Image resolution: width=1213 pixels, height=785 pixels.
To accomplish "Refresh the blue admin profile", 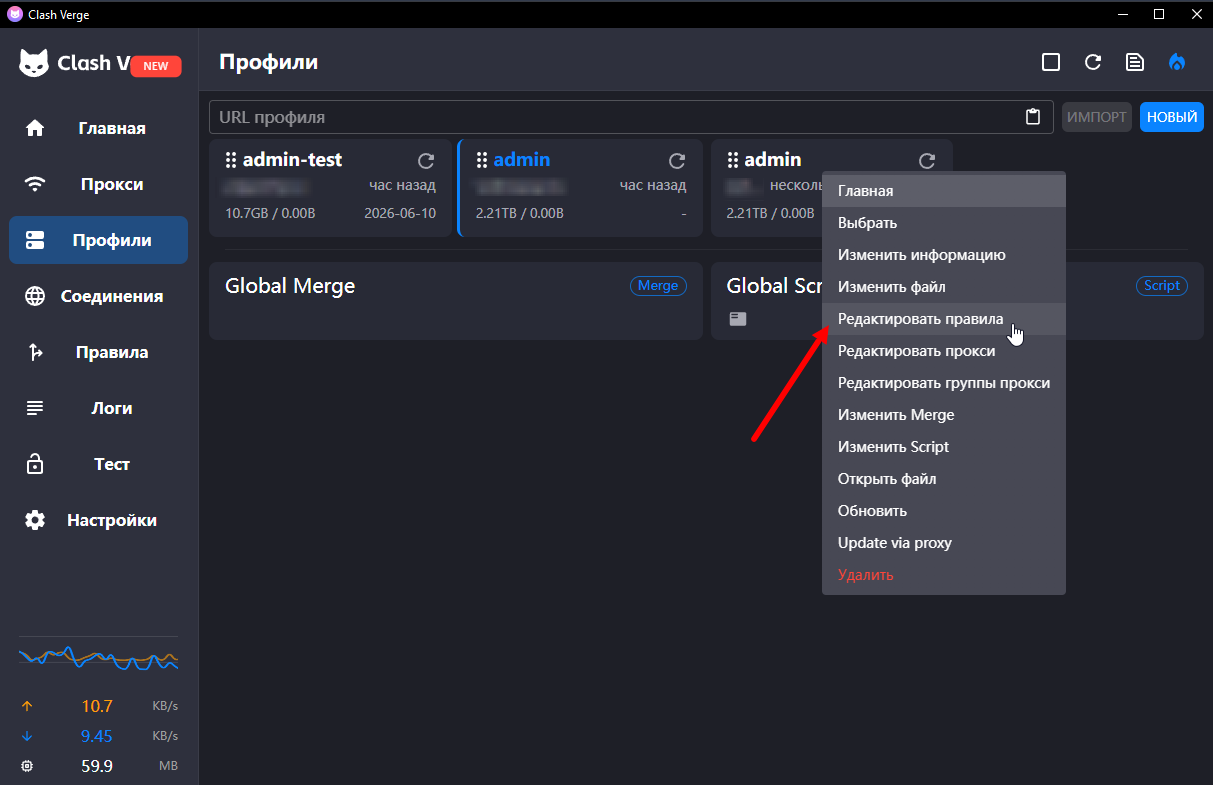I will [677, 160].
